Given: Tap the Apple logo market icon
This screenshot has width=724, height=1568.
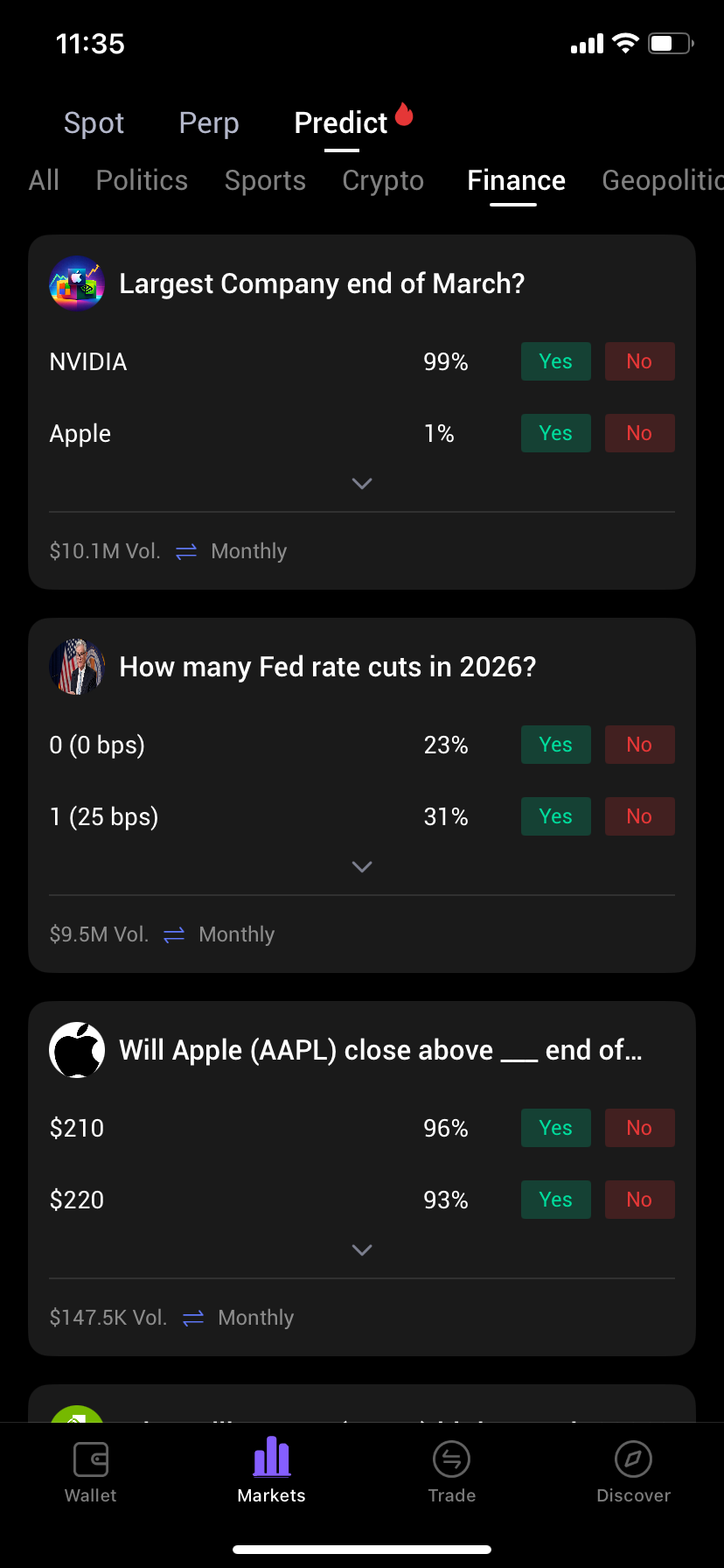Looking at the screenshot, I should pyautogui.click(x=77, y=1050).
